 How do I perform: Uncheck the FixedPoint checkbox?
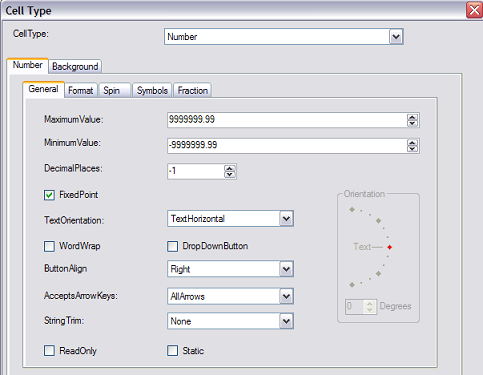[x=49, y=195]
